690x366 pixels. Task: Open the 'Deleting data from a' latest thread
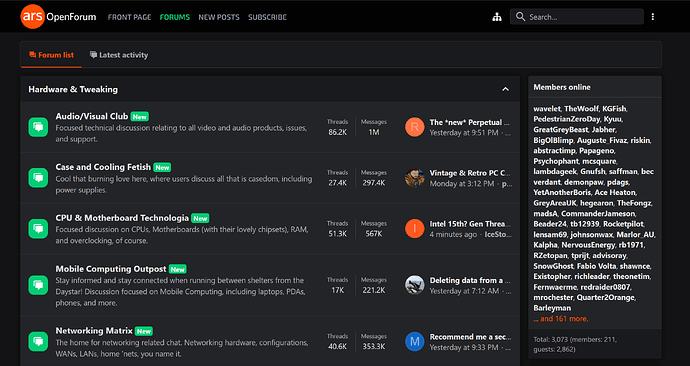pos(470,280)
